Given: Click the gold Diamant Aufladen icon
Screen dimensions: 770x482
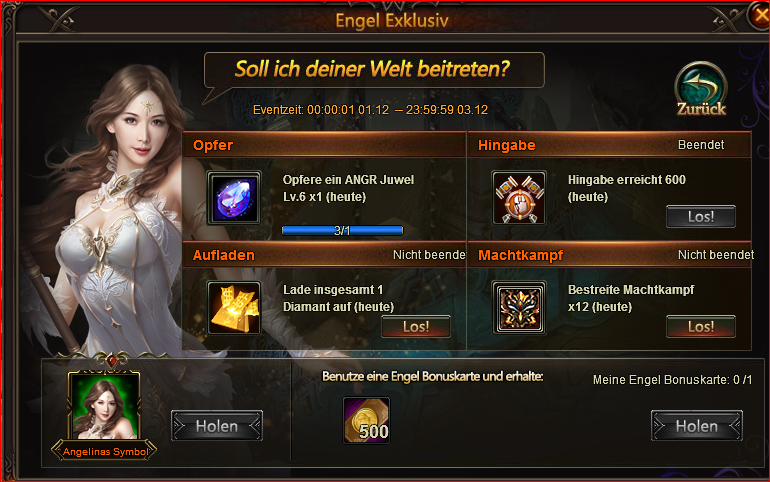Looking at the screenshot, I should (x=234, y=308).
